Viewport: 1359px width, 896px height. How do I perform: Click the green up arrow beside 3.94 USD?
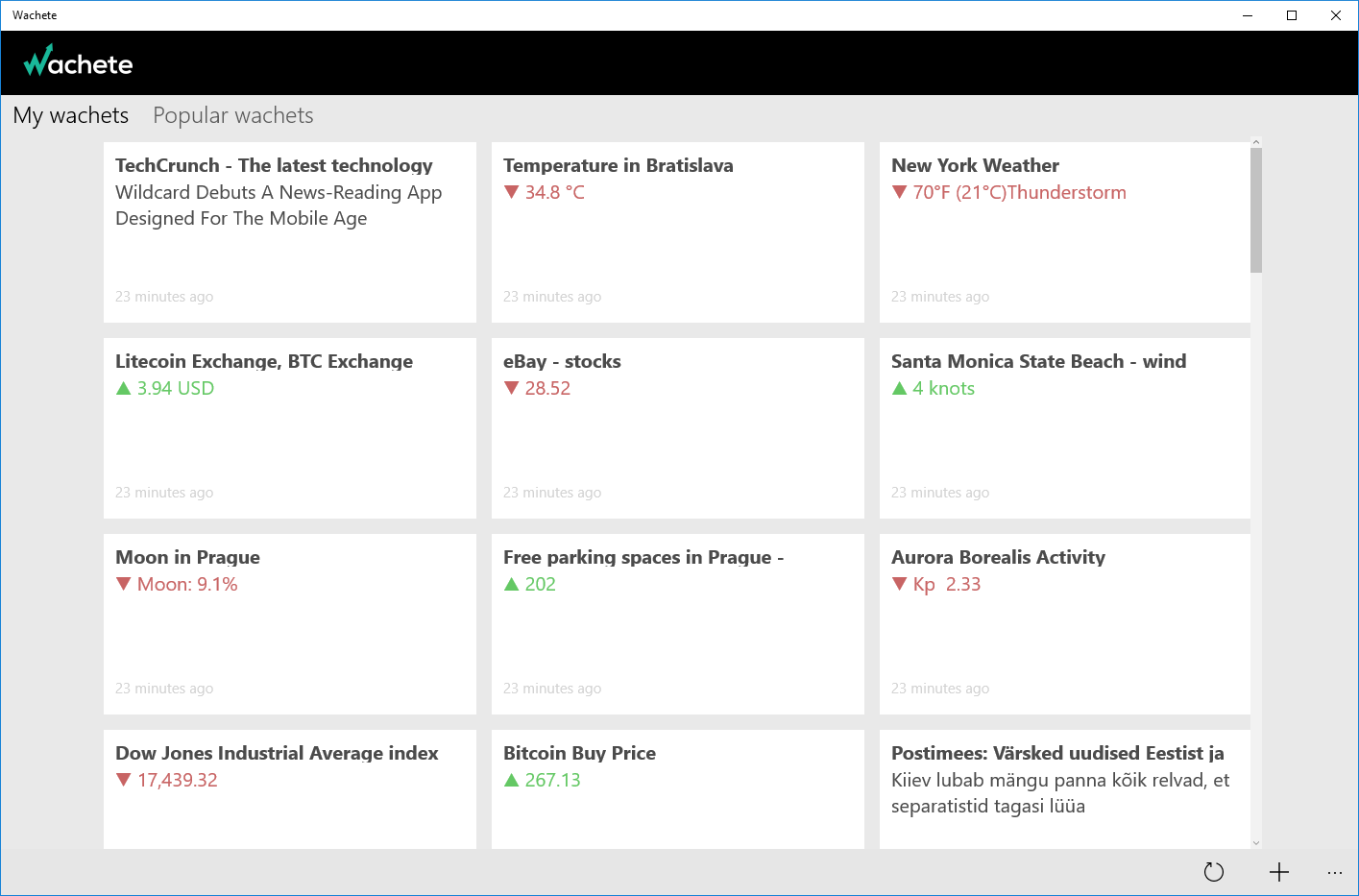[x=123, y=388]
